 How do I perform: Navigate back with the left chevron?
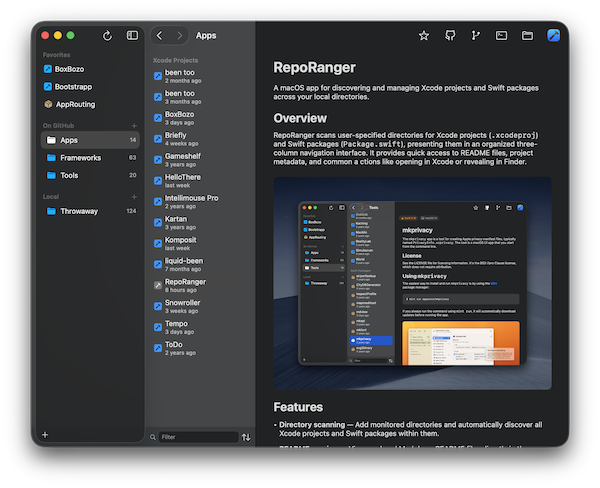pyautogui.click(x=160, y=36)
